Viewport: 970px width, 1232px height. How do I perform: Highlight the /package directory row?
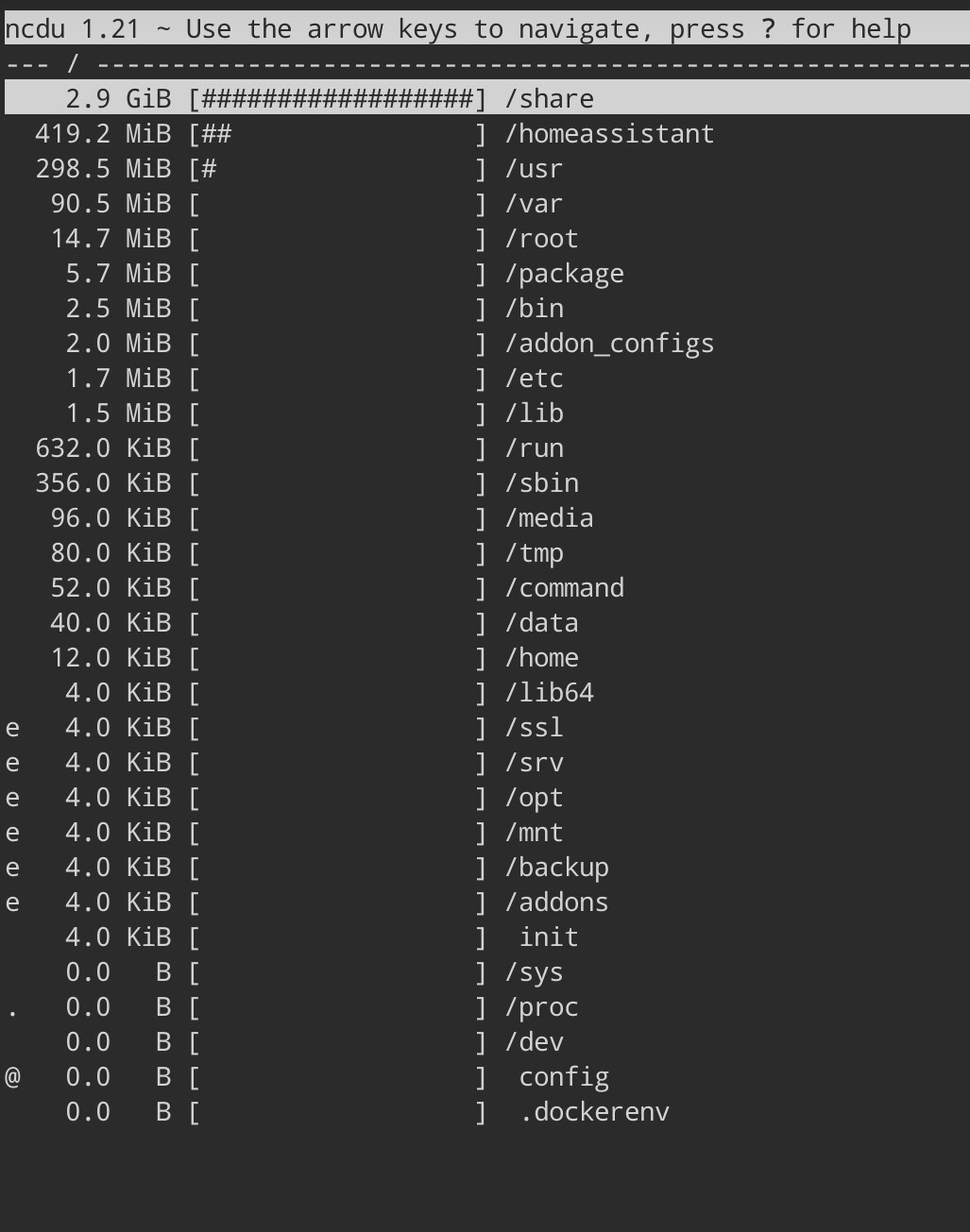(x=564, y=274)
